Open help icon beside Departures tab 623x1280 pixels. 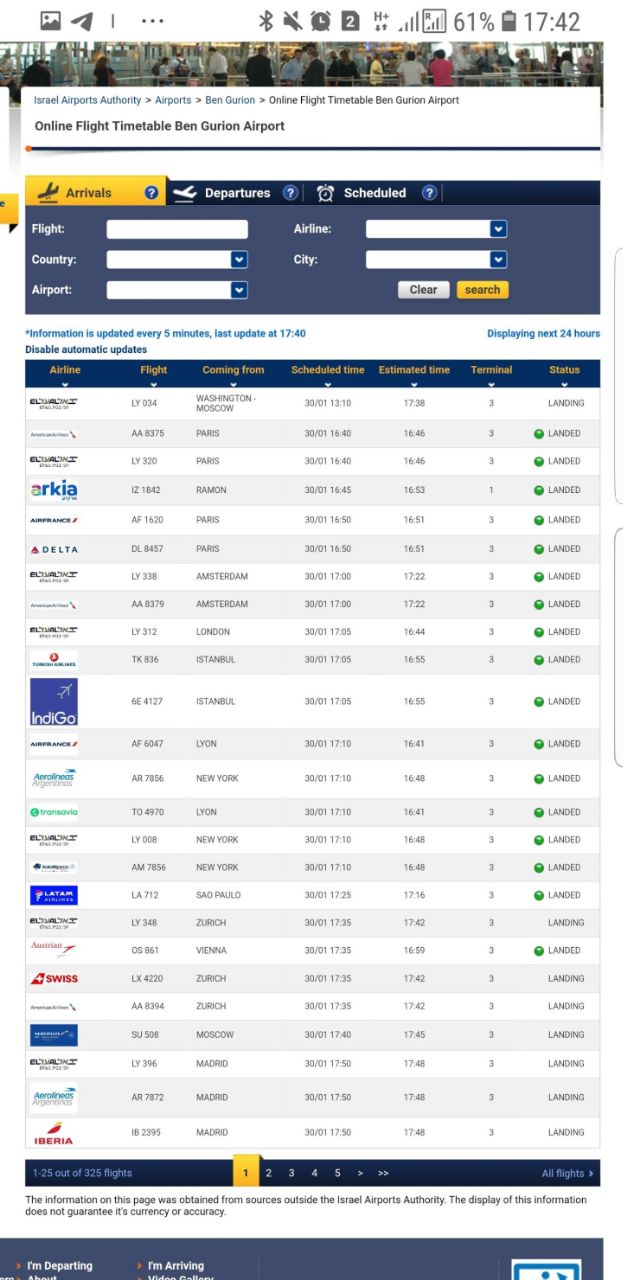pyautogui.click(x=290, y=193)
